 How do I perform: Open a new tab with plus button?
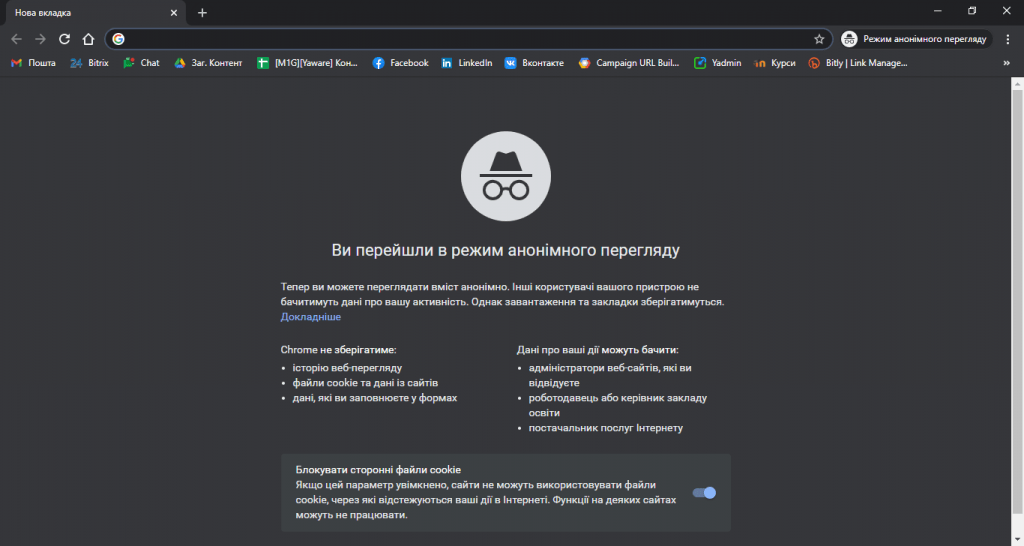[202, 13]
